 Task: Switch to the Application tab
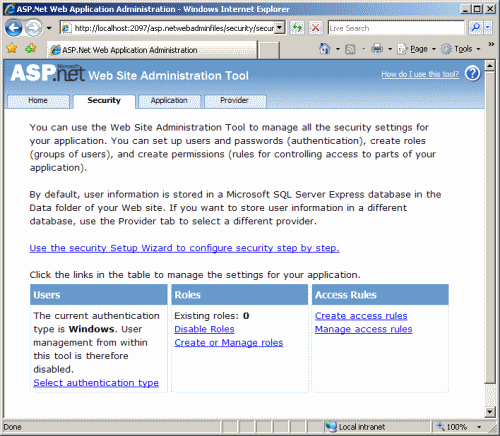[169, 101]
